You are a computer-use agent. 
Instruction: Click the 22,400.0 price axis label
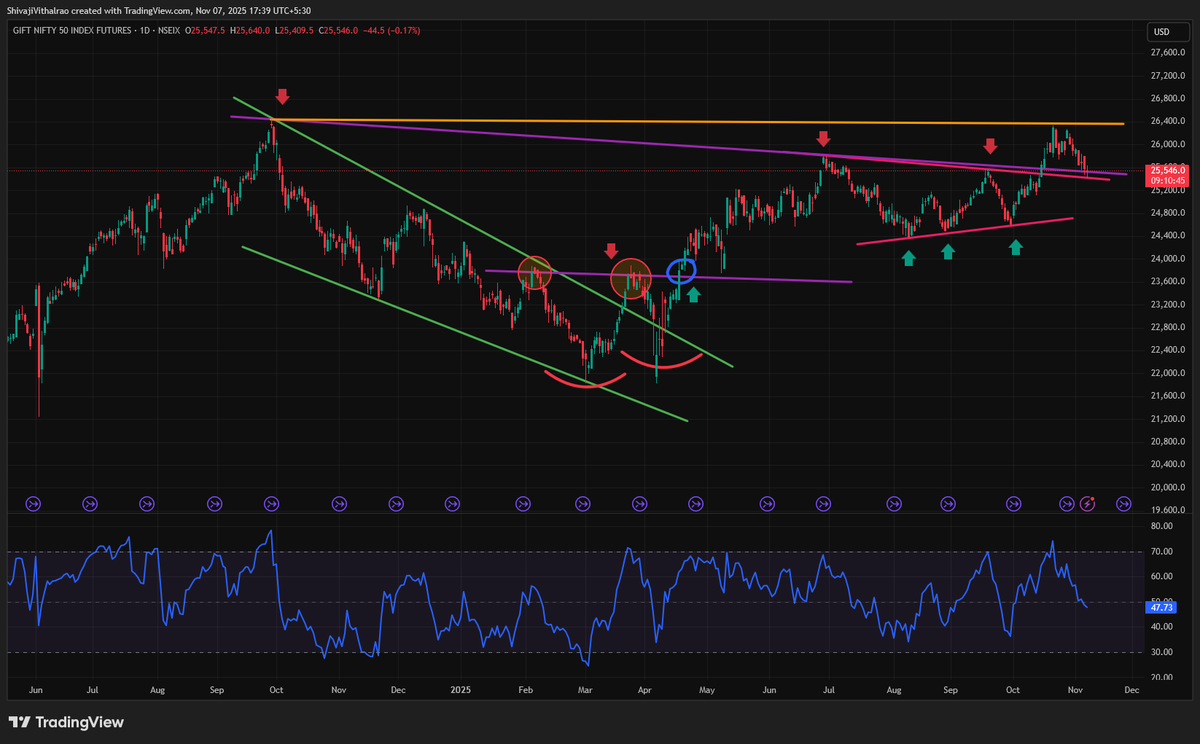[1167, 350]
